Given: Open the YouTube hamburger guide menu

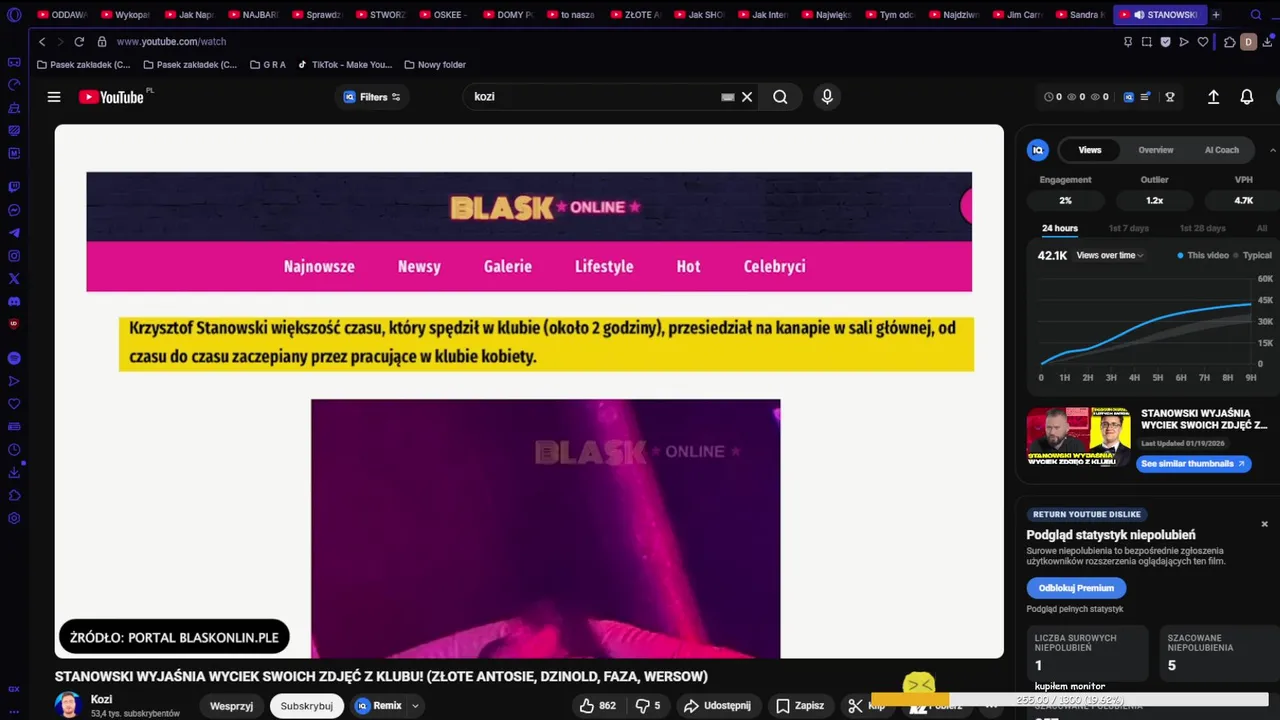Looking at the screenshot, I should click(54, 97).
